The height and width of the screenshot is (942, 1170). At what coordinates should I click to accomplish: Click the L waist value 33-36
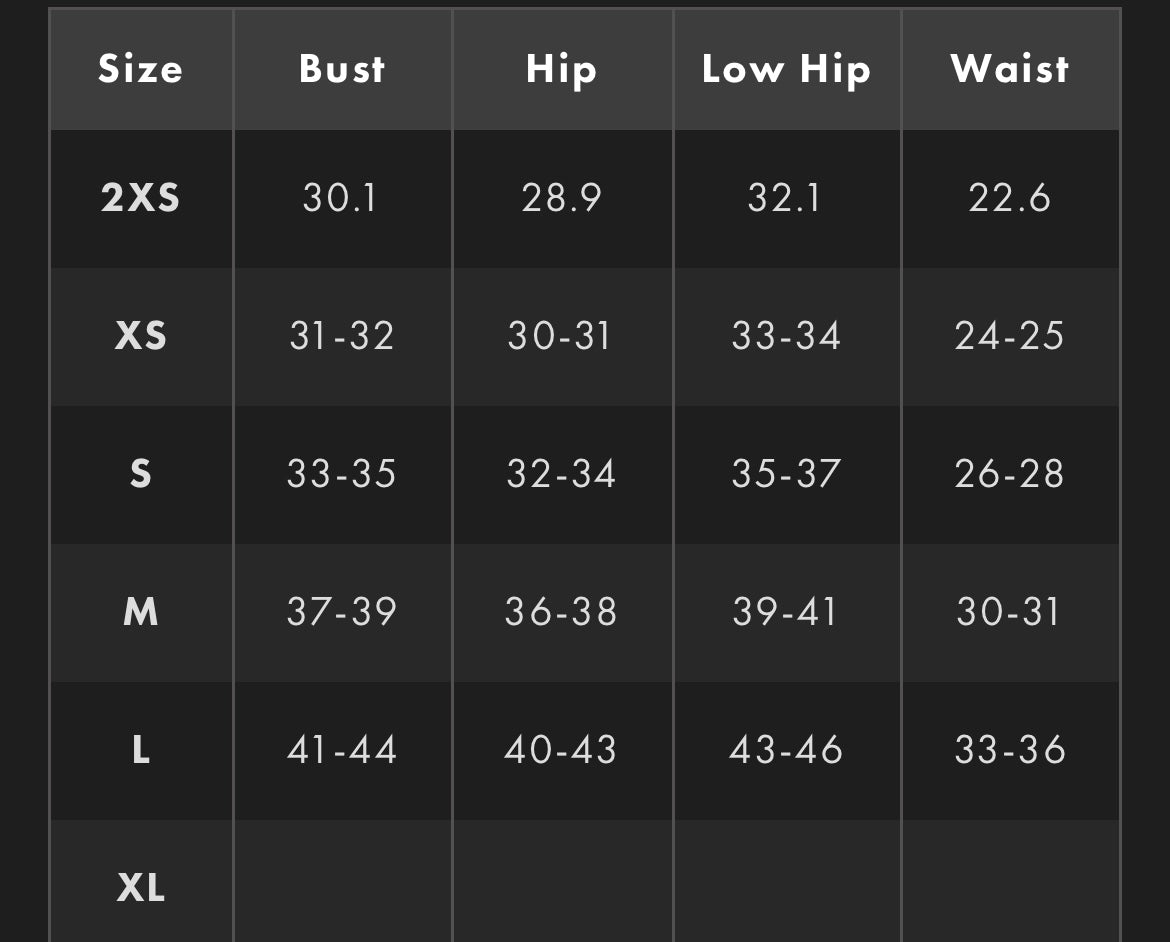click(1010, 749)
